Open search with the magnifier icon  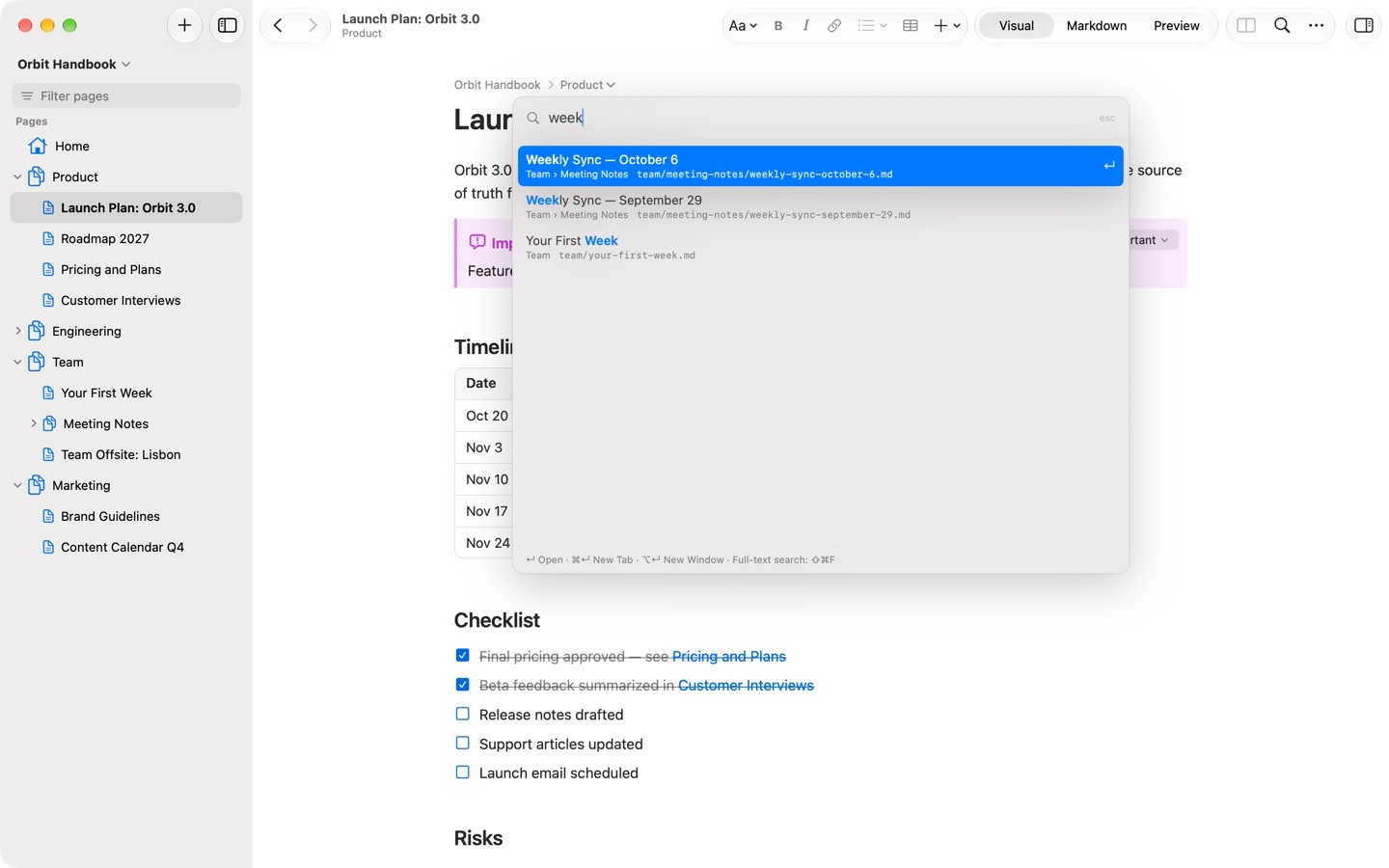click(1282, 25)
